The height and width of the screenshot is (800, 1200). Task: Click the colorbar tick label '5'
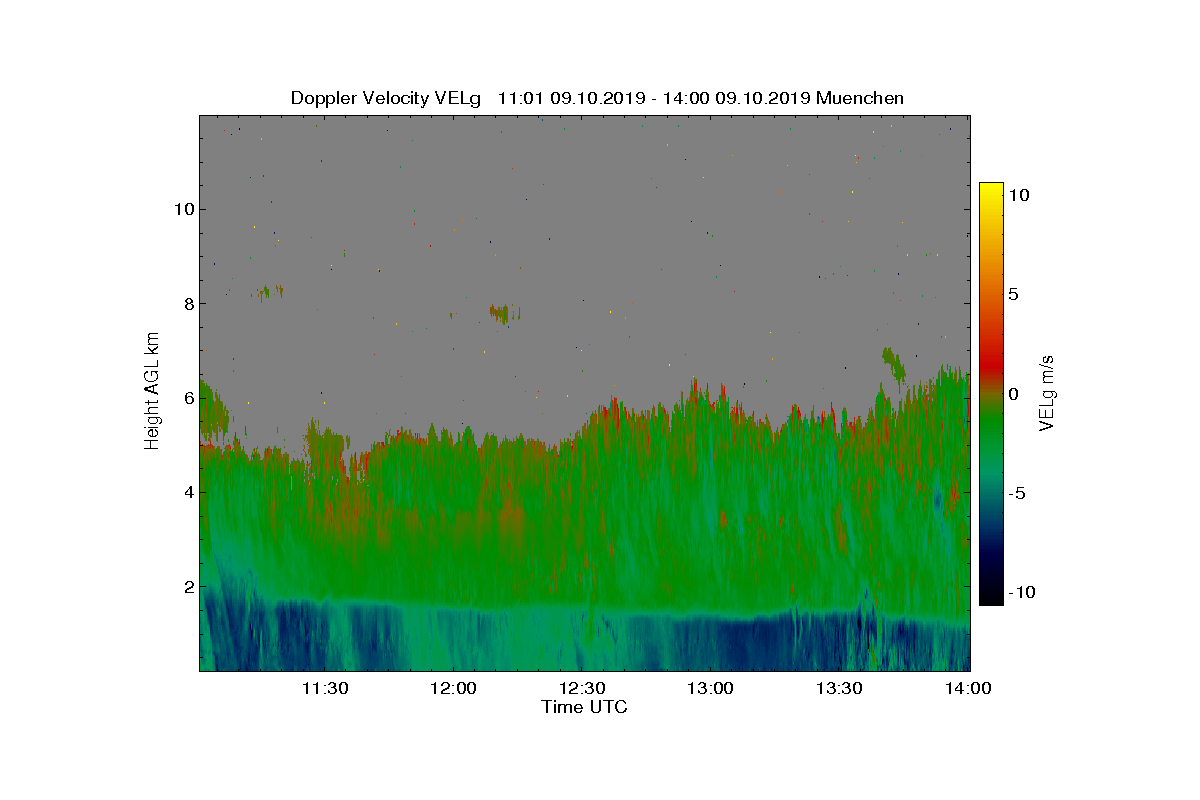click(1013, 295)
